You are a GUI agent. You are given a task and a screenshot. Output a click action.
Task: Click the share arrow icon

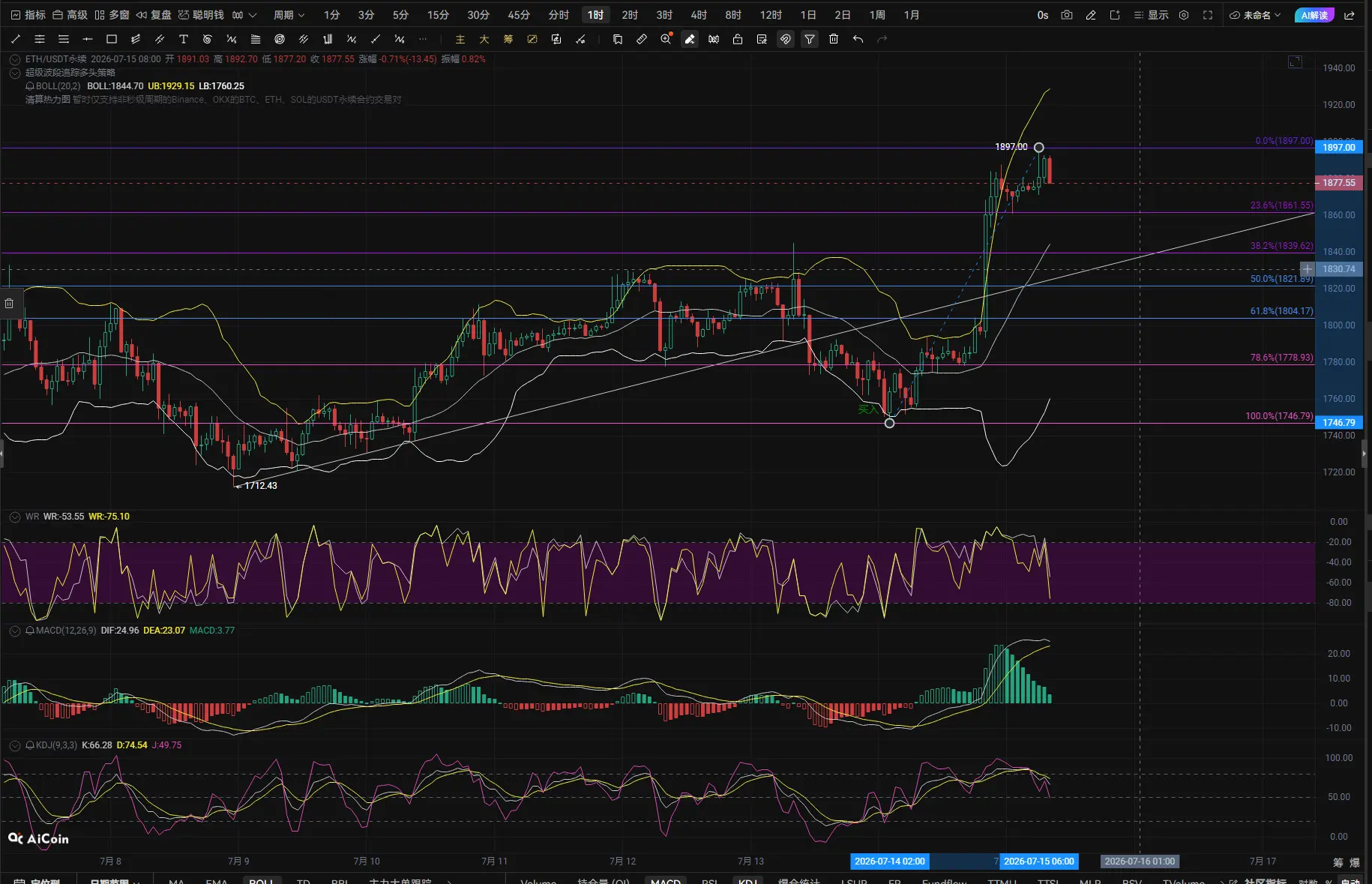(x=1350, y=15)
